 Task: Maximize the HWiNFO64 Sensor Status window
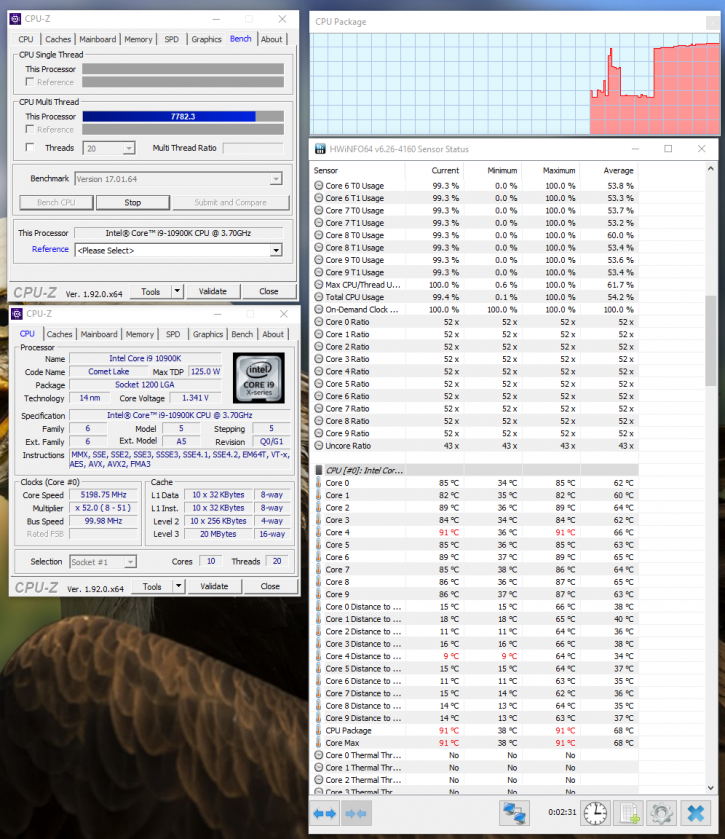(x=668, y=149)
